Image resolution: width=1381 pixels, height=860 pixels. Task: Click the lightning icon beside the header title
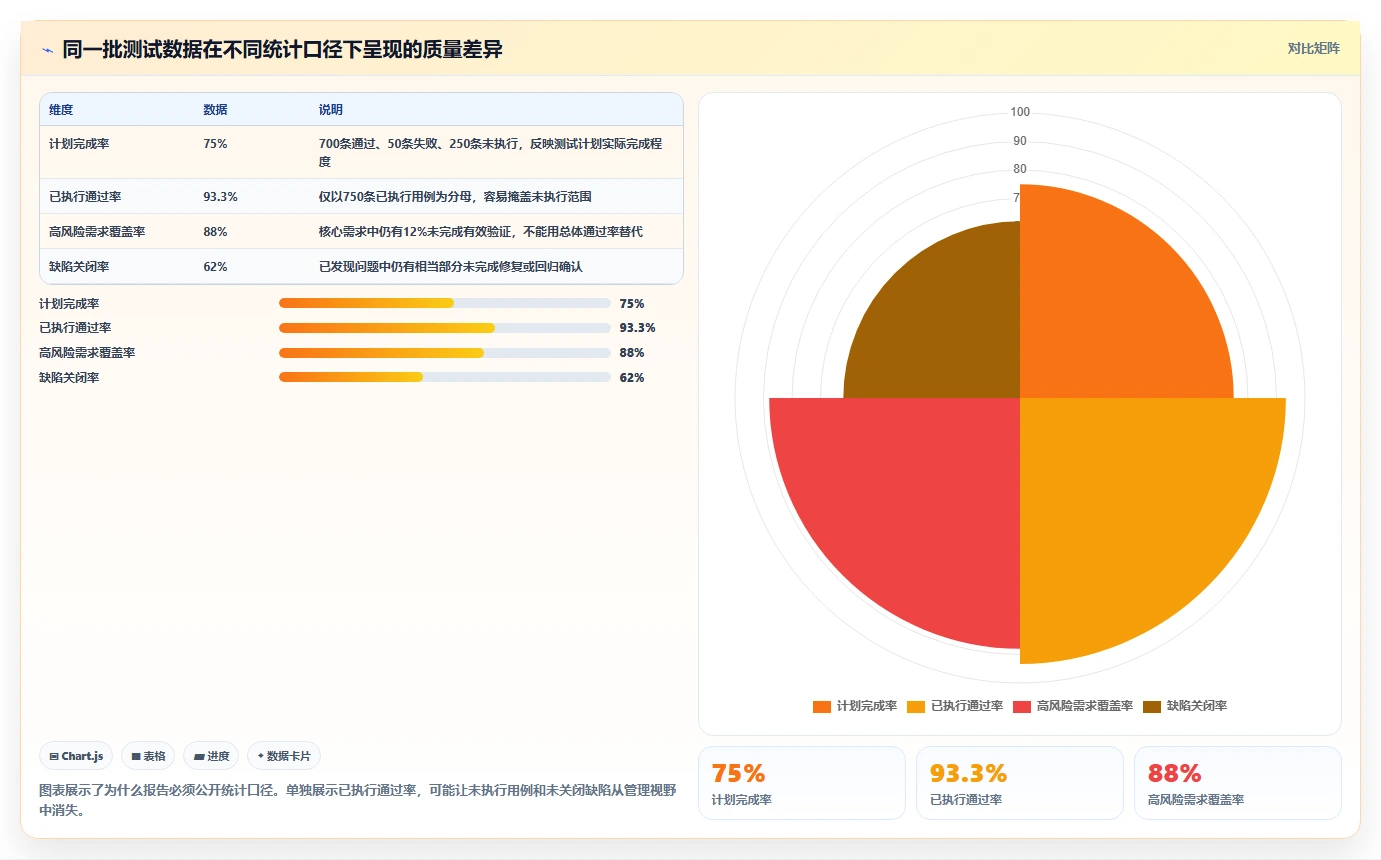[47, 50]
